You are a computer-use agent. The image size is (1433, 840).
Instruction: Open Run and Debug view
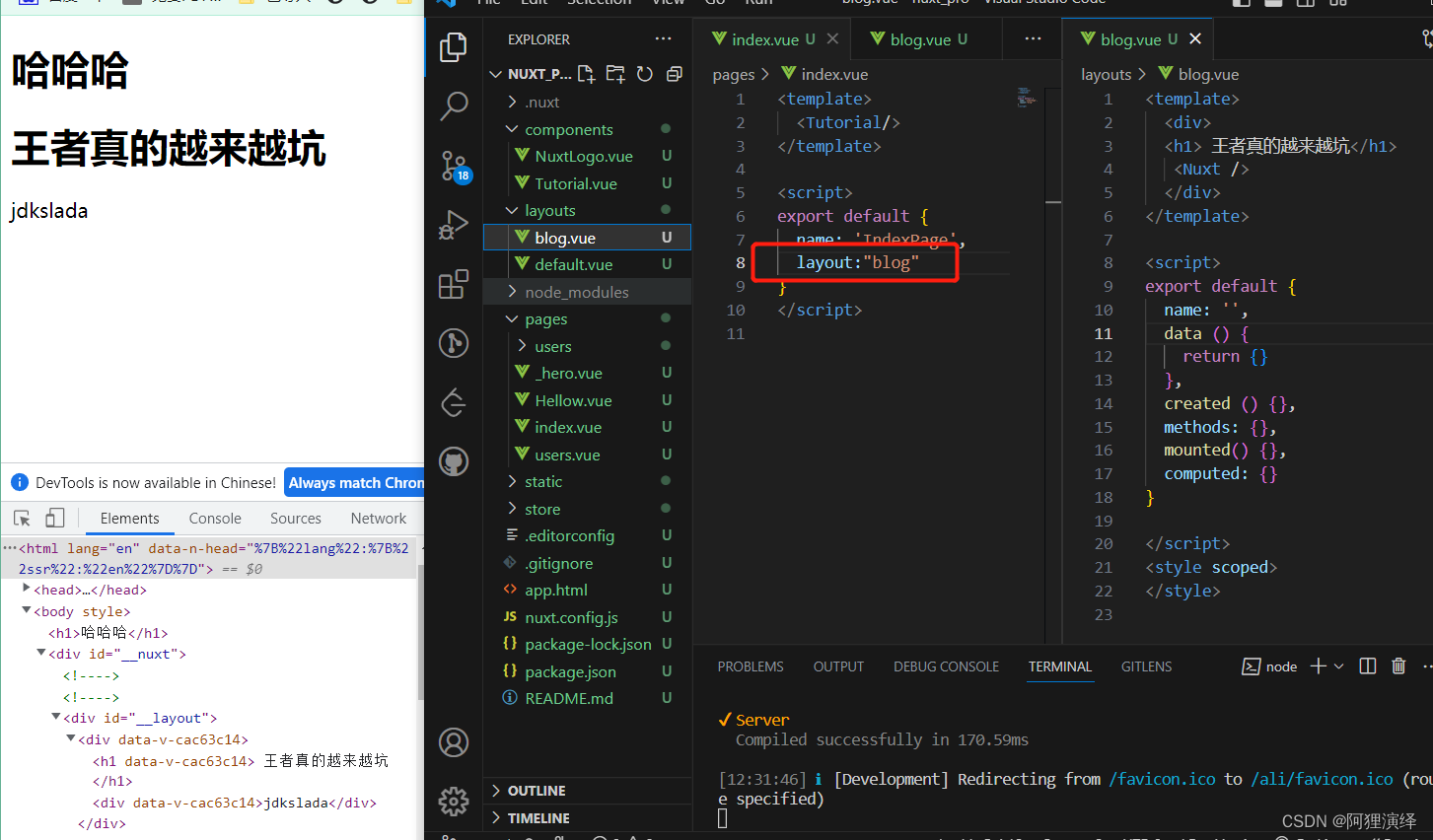pyautogui.click(x=454, y=225)
